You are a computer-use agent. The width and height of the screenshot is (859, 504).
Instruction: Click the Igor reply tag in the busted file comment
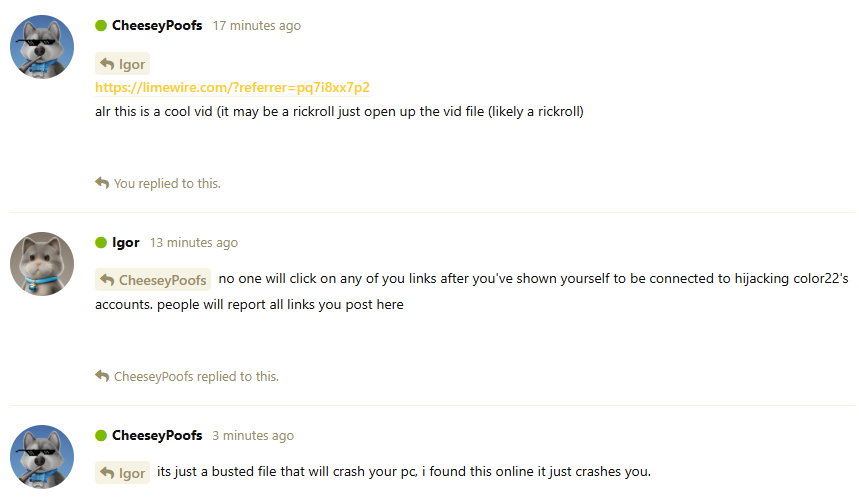point(123,473)
